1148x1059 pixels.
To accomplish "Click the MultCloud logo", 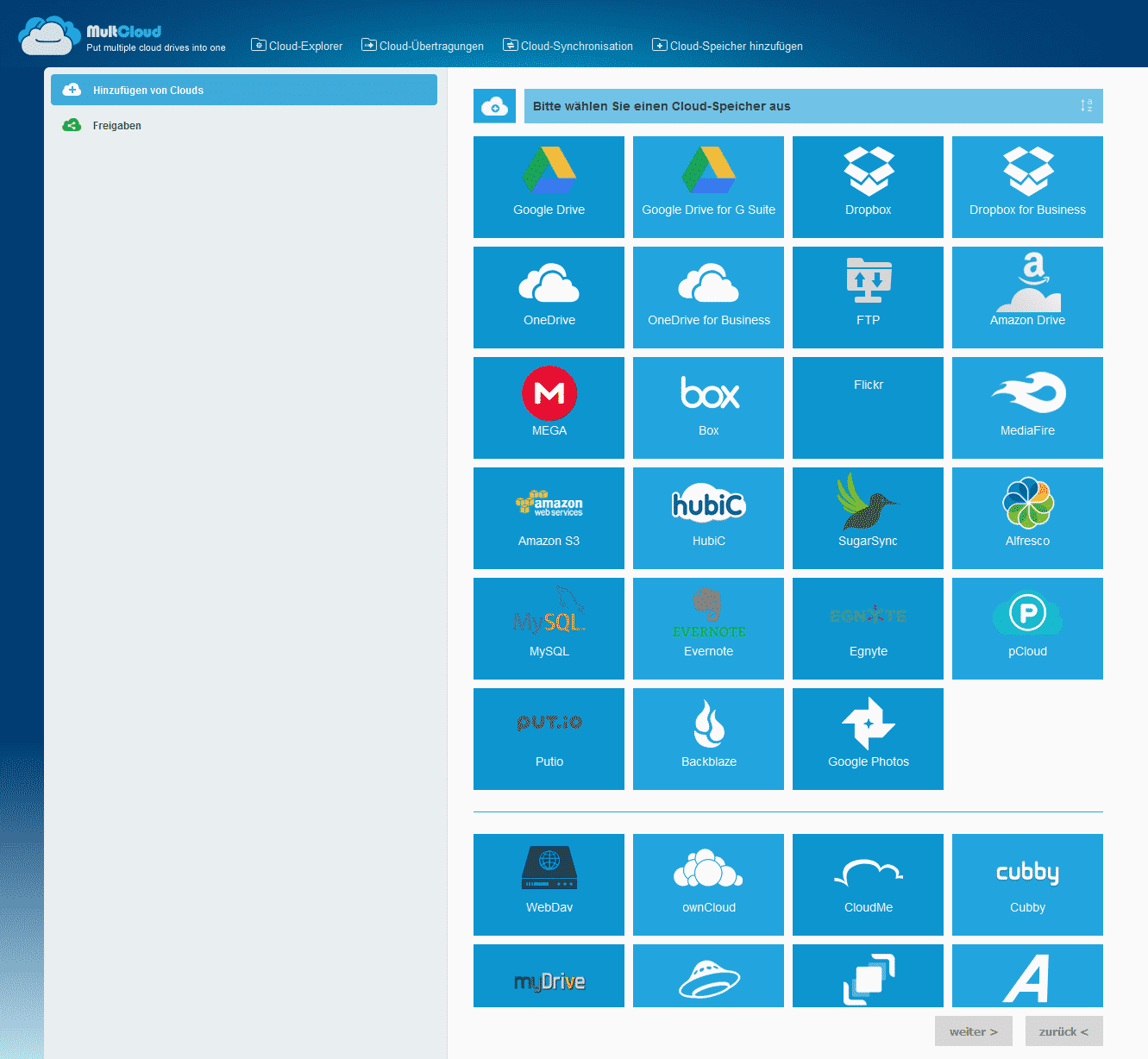I will (x=121, y=36).
